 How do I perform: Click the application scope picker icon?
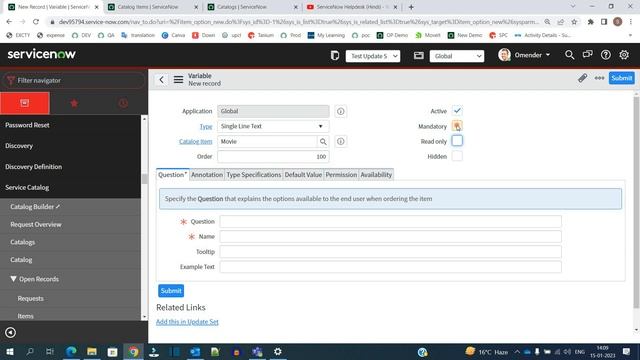tap(418, 56)
